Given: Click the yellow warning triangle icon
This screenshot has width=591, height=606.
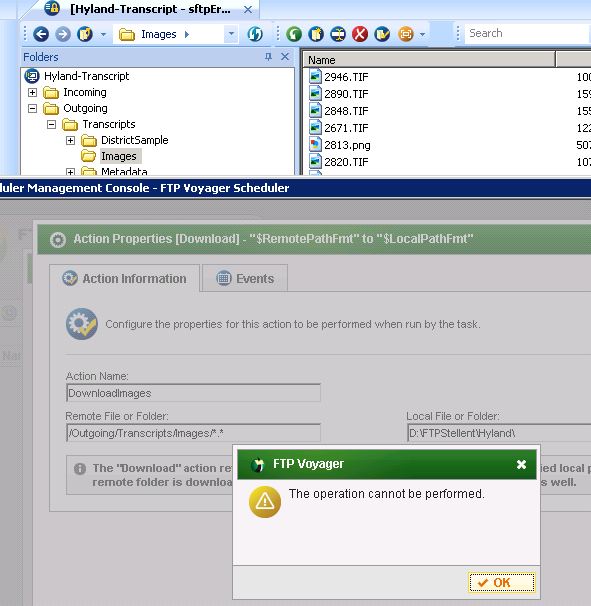Looking at the screenshot, I should click(x=265, y=502).
